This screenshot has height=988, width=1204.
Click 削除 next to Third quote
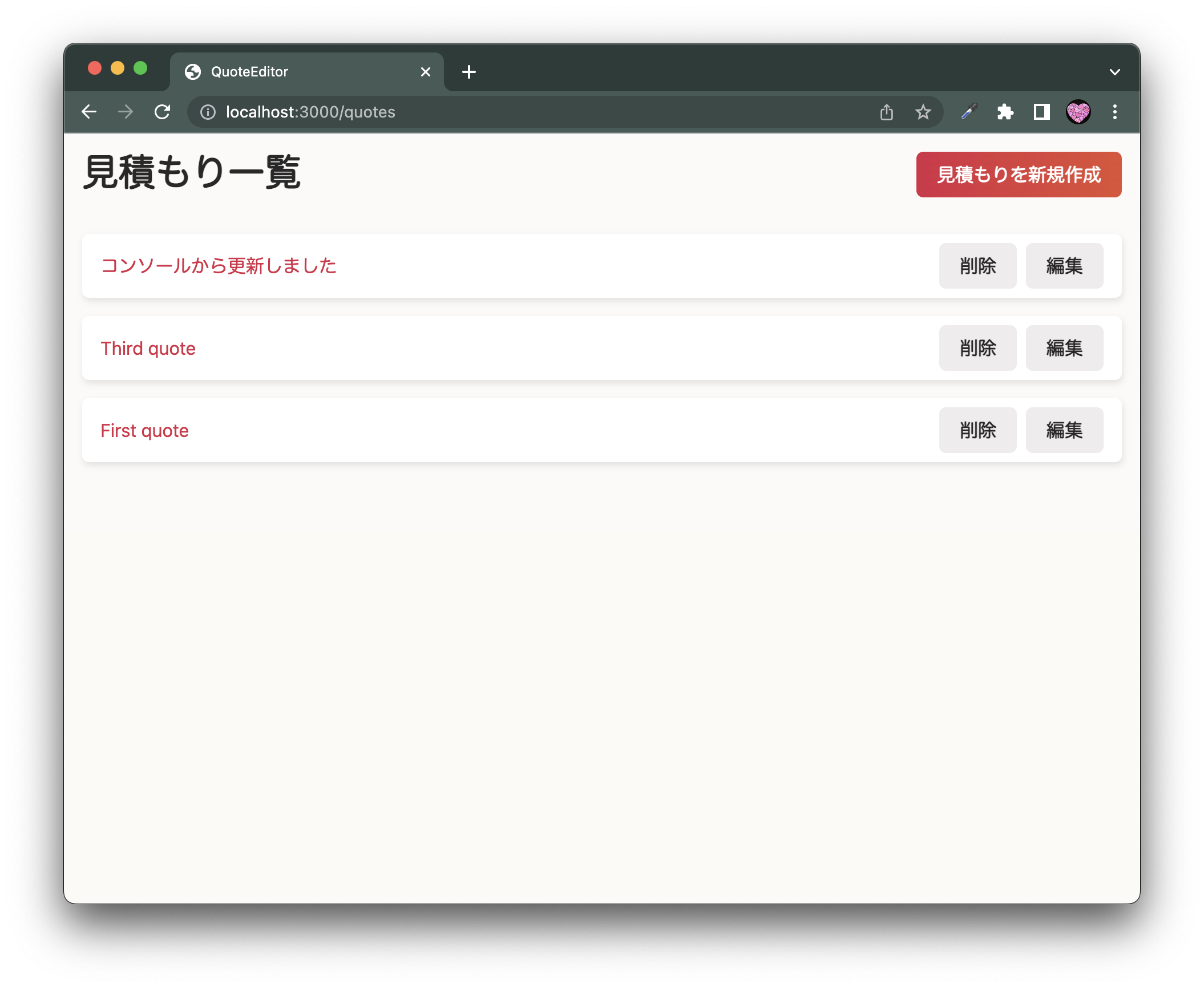(x=977, y=348)
